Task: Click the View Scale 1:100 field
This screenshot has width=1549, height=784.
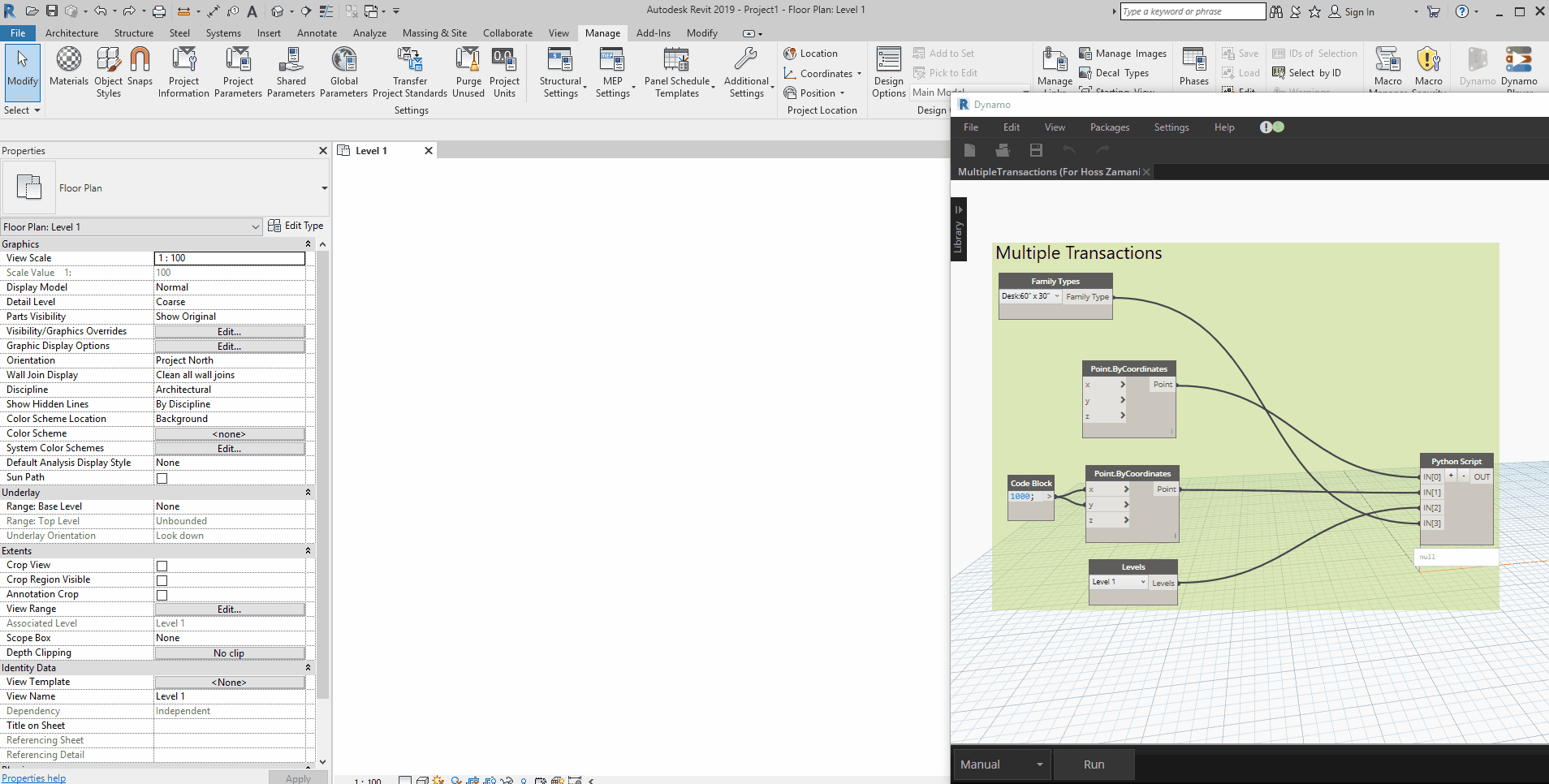Action: pos(230,258)
